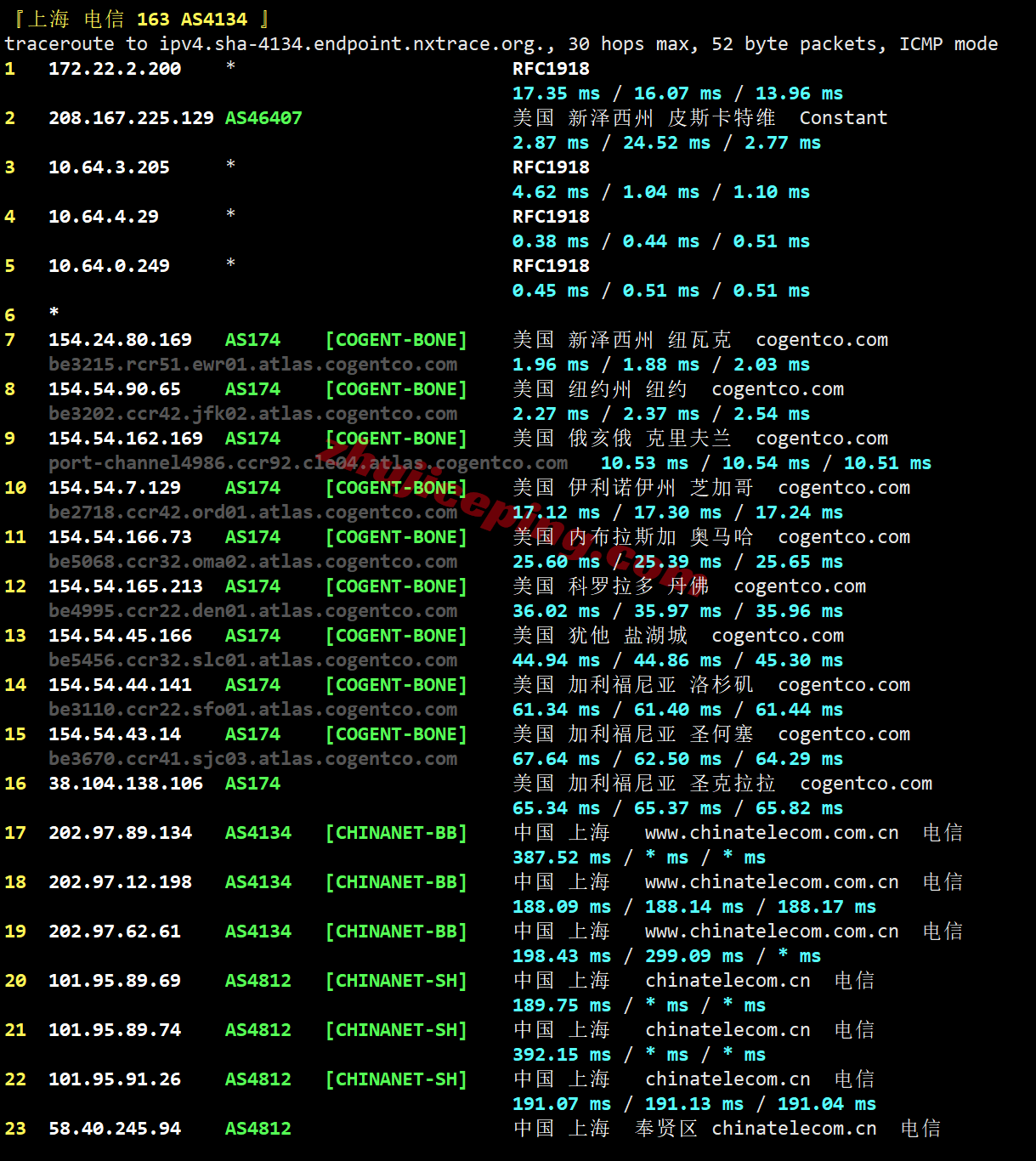Click the provider name 'Constant'
The width and height of the screenshot is (1036, 1161).
coord(843,118)
